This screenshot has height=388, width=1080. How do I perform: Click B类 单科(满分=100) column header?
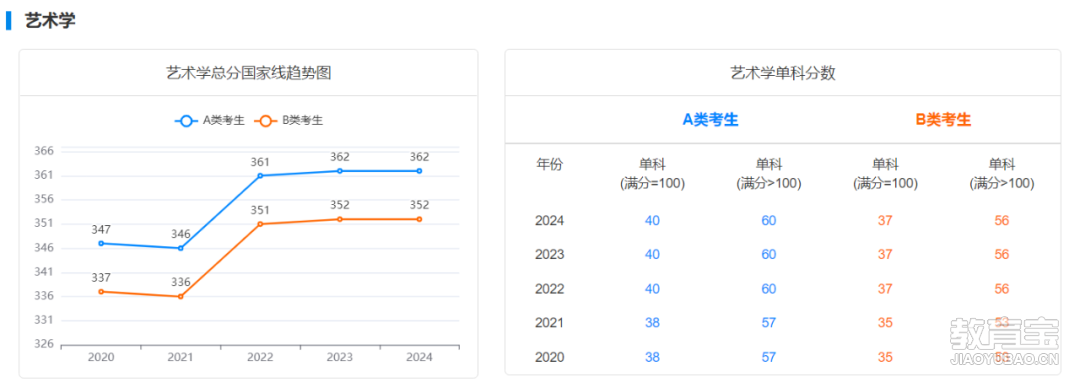tap(885, 174)
